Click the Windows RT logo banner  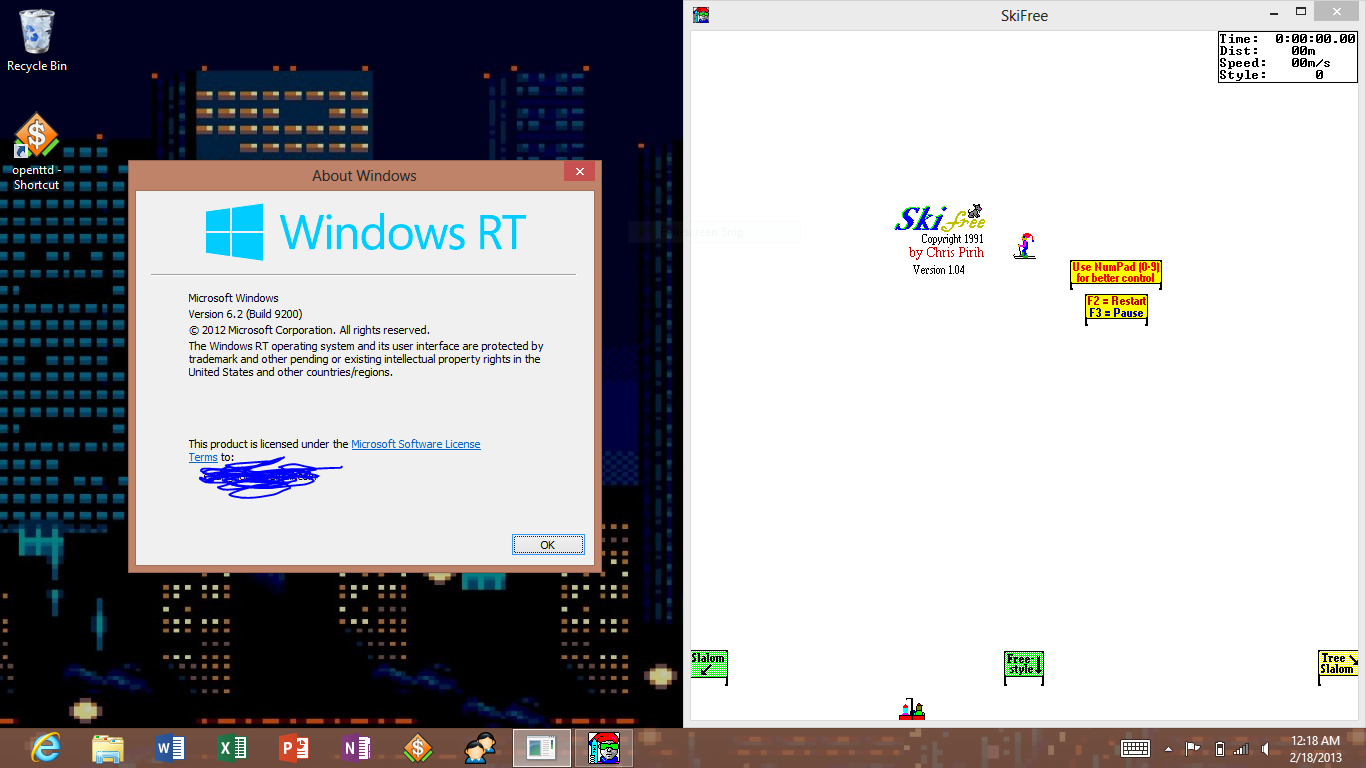pyautogui.click(x=364, y=233)
